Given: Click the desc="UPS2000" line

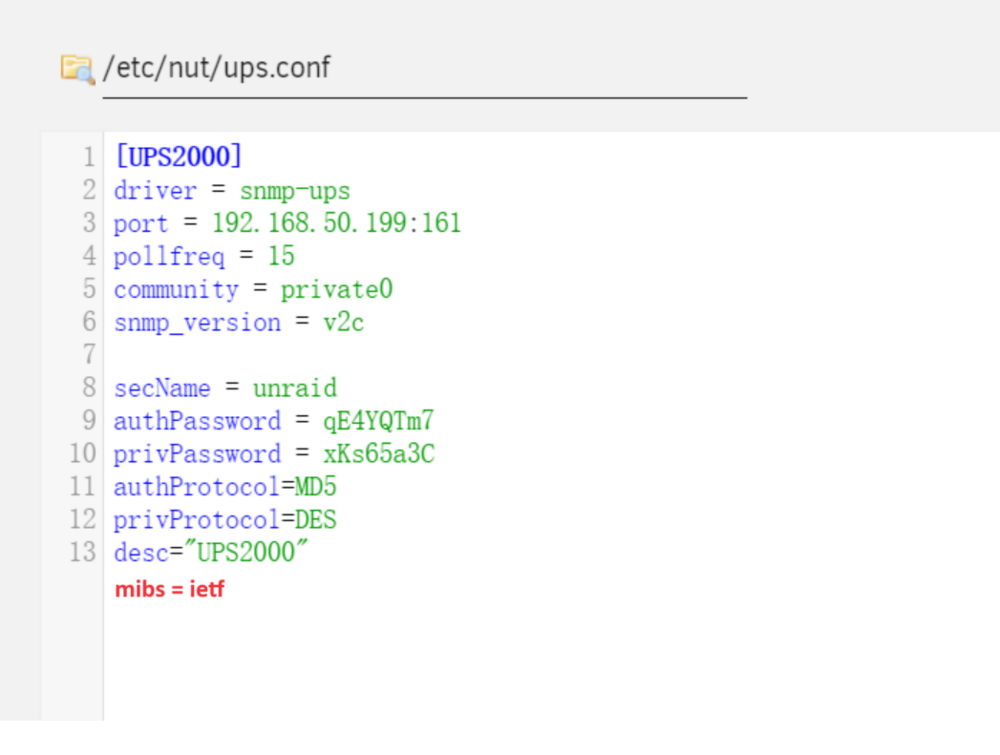Looking at the screenshot, I should tap(211, 552).
